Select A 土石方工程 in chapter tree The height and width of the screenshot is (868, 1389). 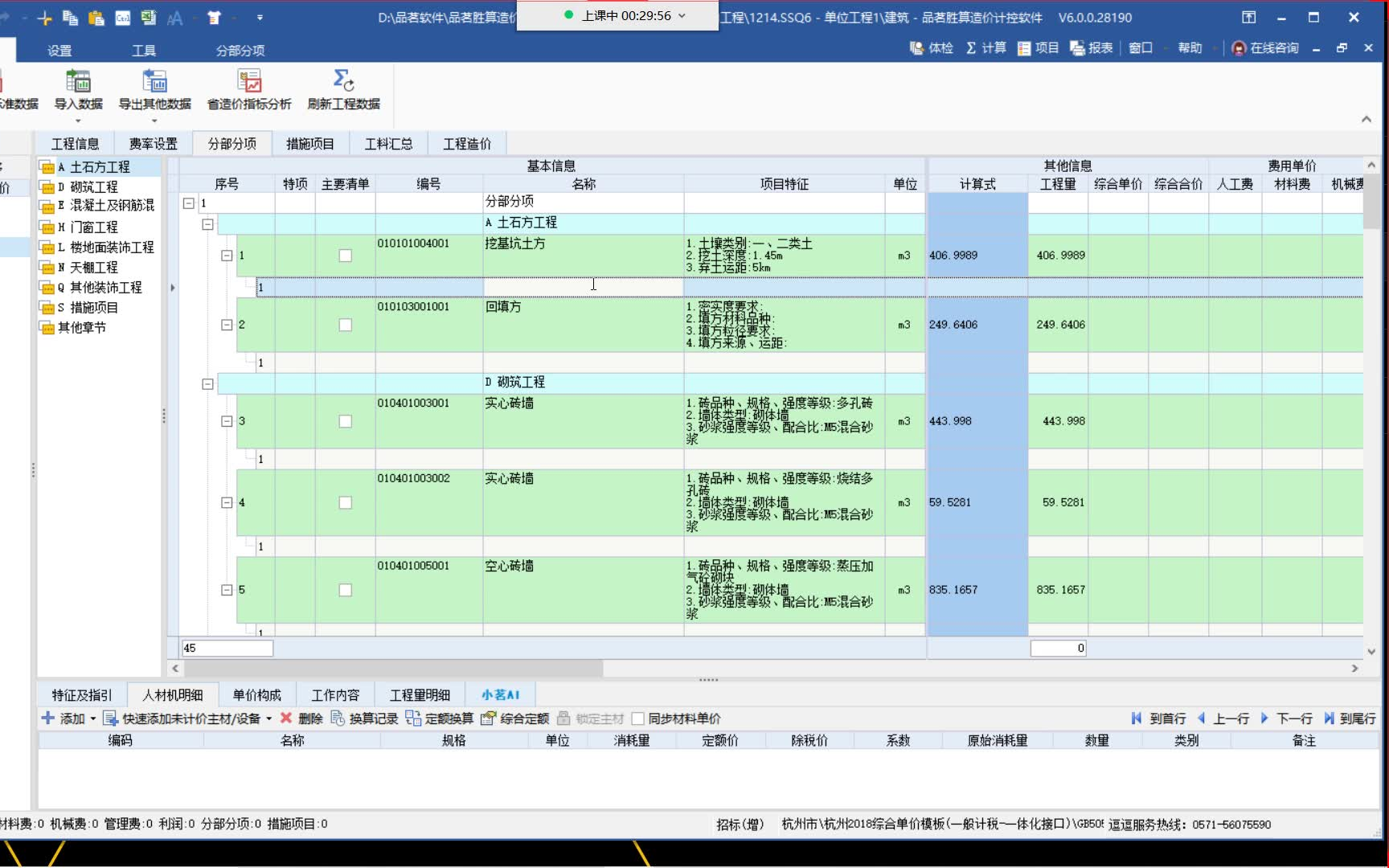pos(93,167)
